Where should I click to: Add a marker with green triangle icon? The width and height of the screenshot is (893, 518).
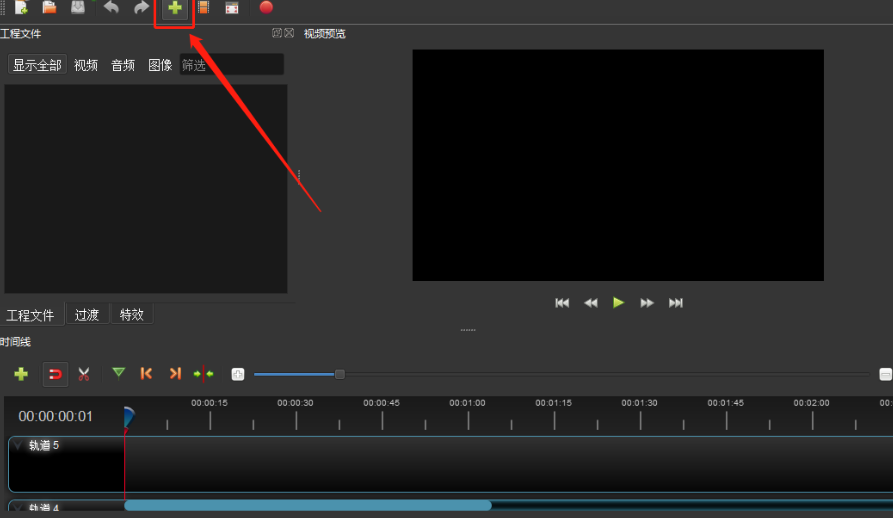pyautogui.click(x=118, y=373)
